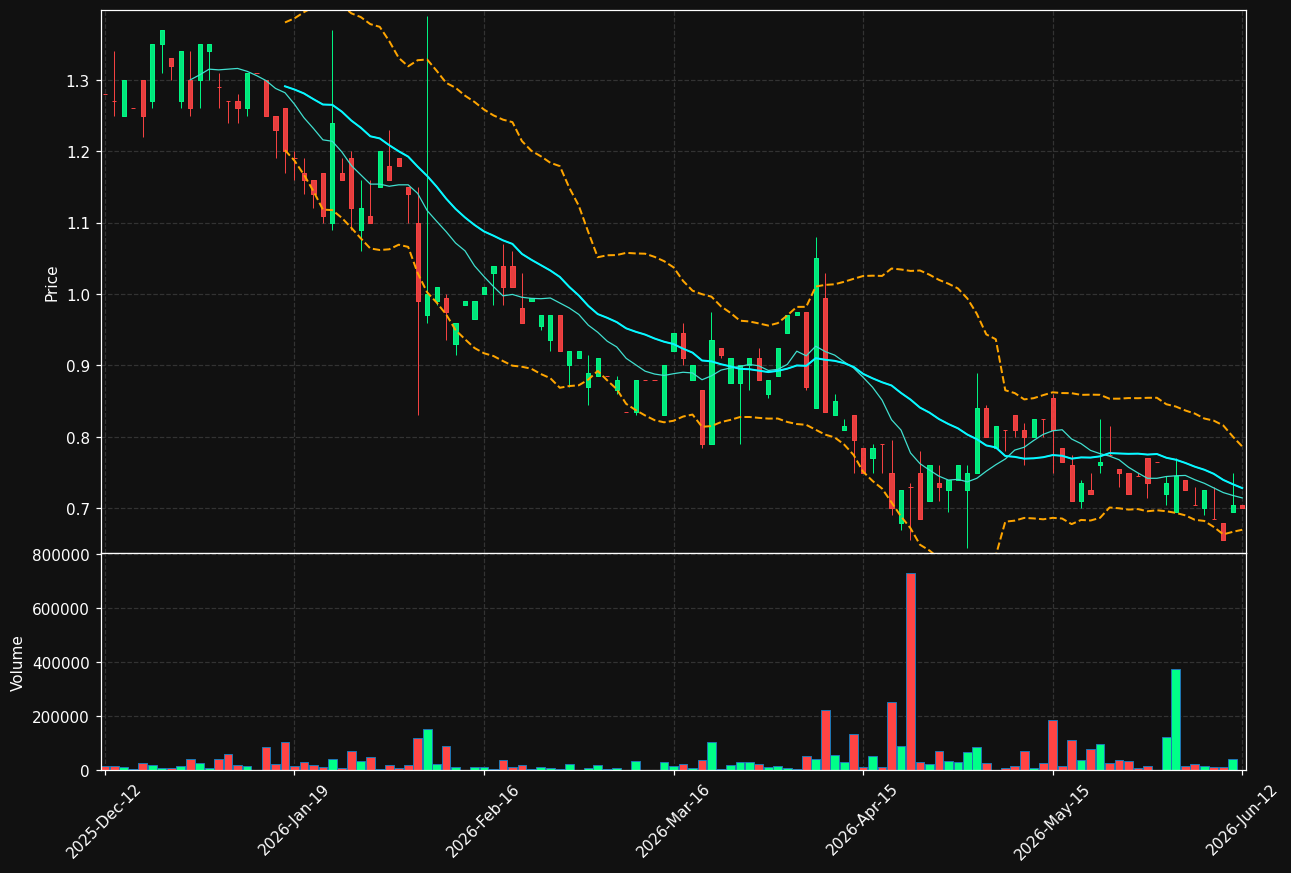
Task: Click the 2026-Jun-12 date label
Action: click(x=1241, y=821)
